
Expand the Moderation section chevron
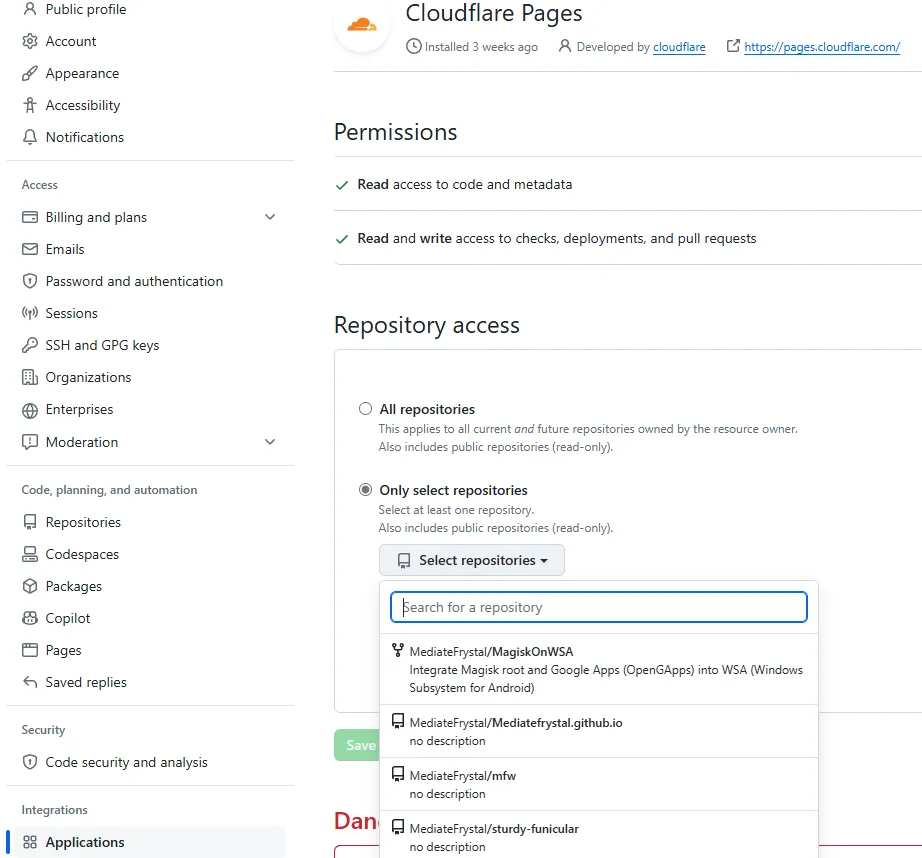(270, 442)
